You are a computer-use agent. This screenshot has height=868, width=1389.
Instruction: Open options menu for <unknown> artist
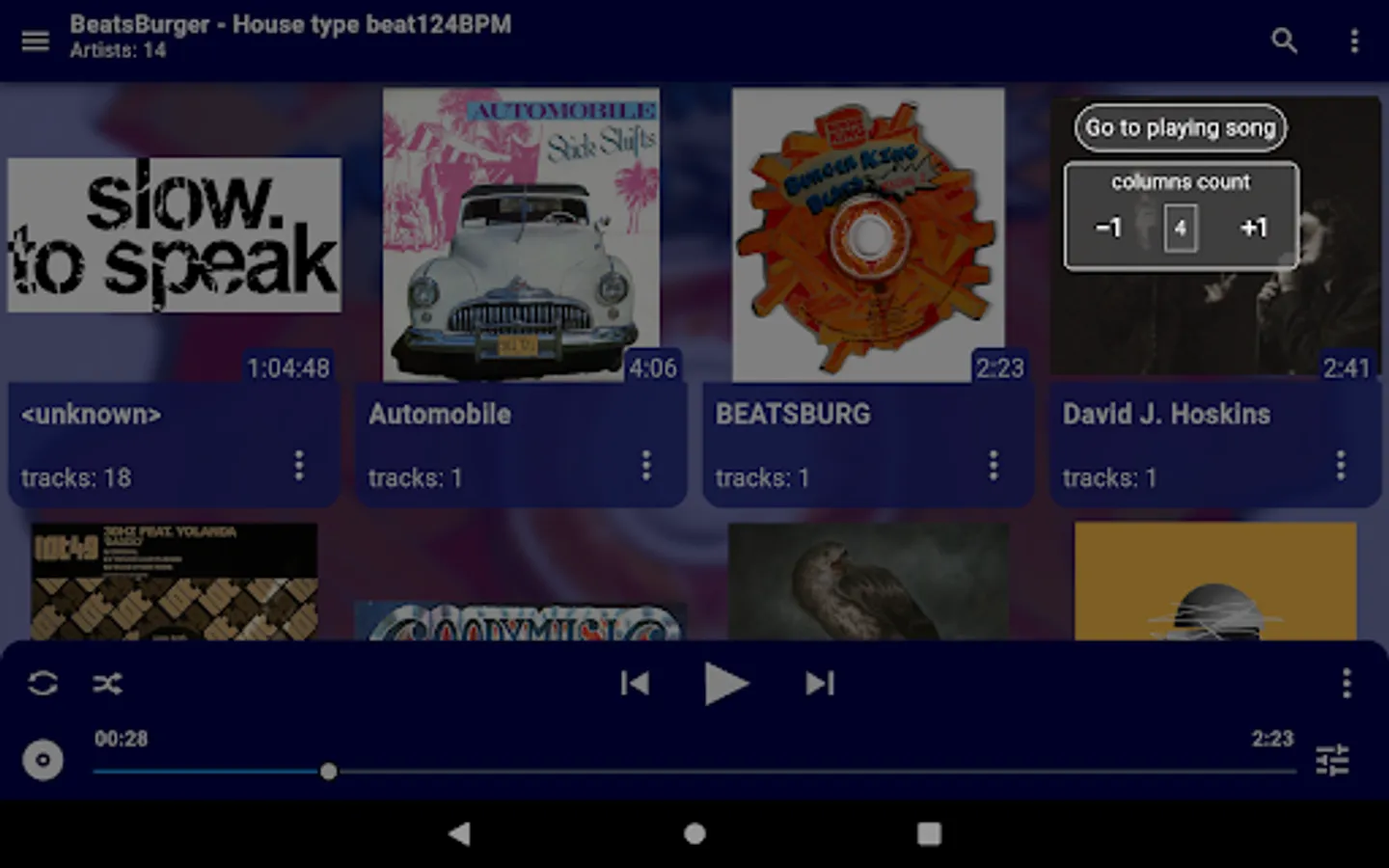coord(299,466)
